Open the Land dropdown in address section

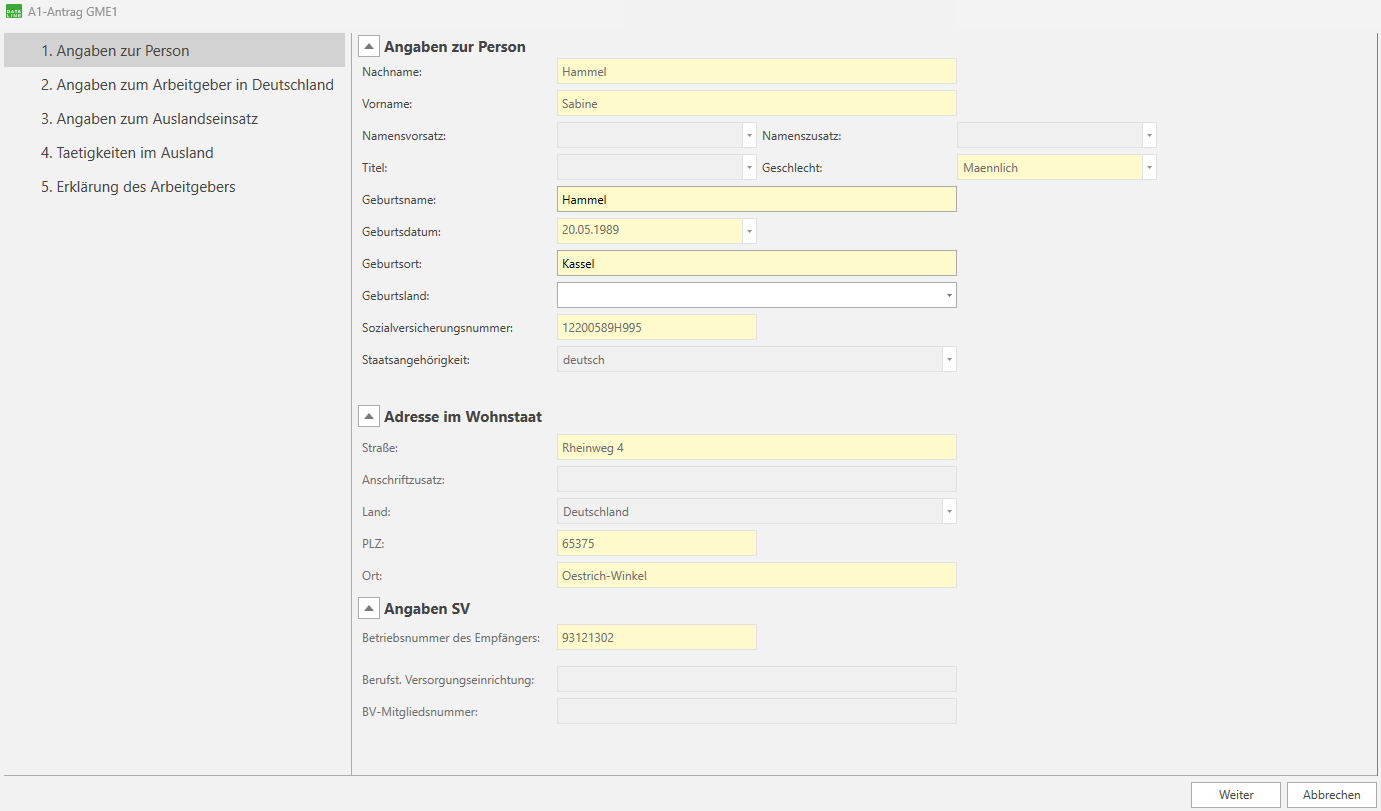pos(949,511)
